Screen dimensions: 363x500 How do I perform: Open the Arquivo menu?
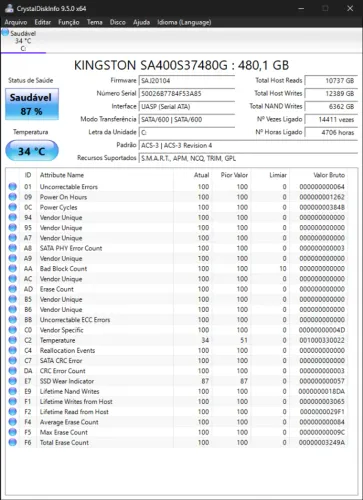pos(16,22)
